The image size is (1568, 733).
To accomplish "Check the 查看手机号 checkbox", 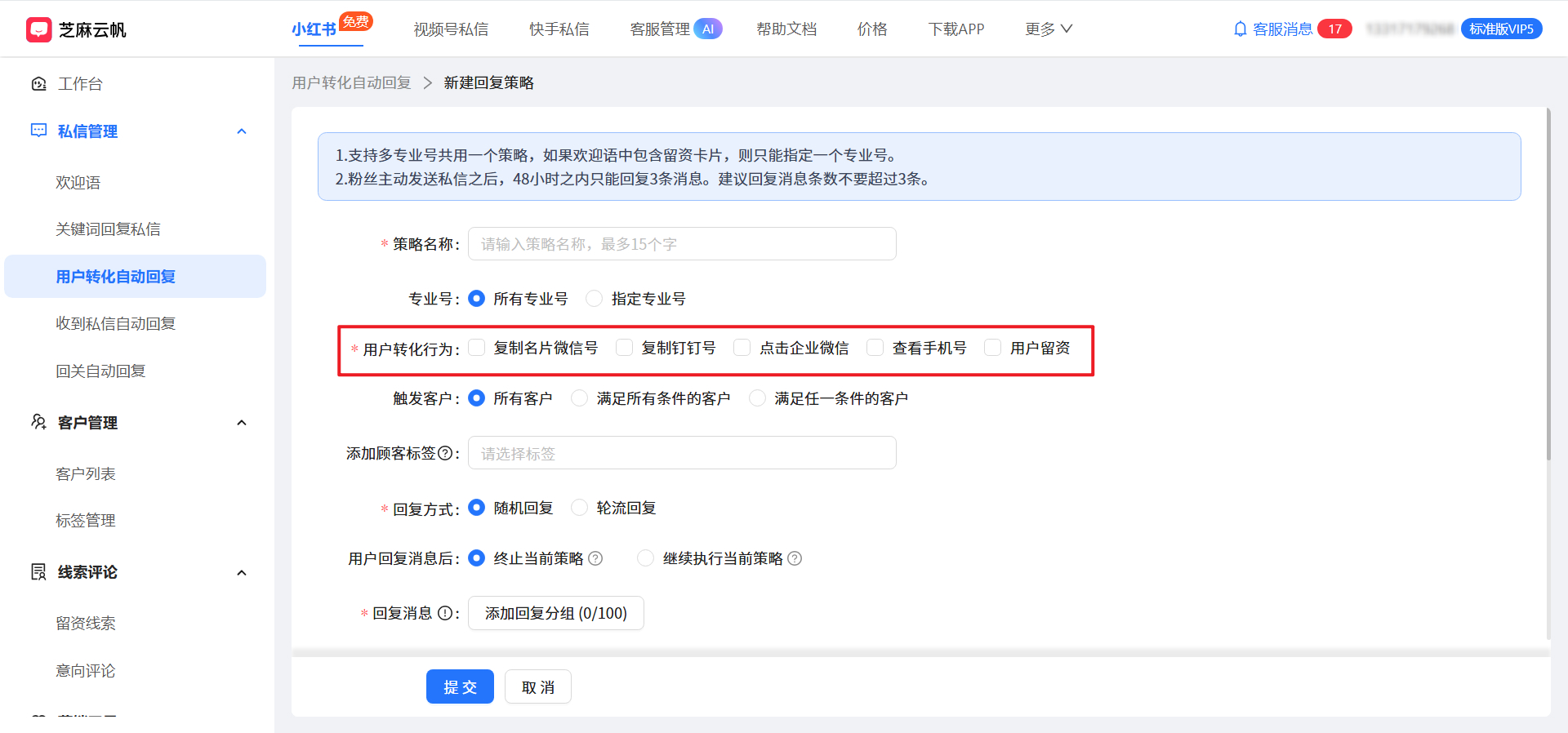I will pyautogui.click(x=875, y=348).
